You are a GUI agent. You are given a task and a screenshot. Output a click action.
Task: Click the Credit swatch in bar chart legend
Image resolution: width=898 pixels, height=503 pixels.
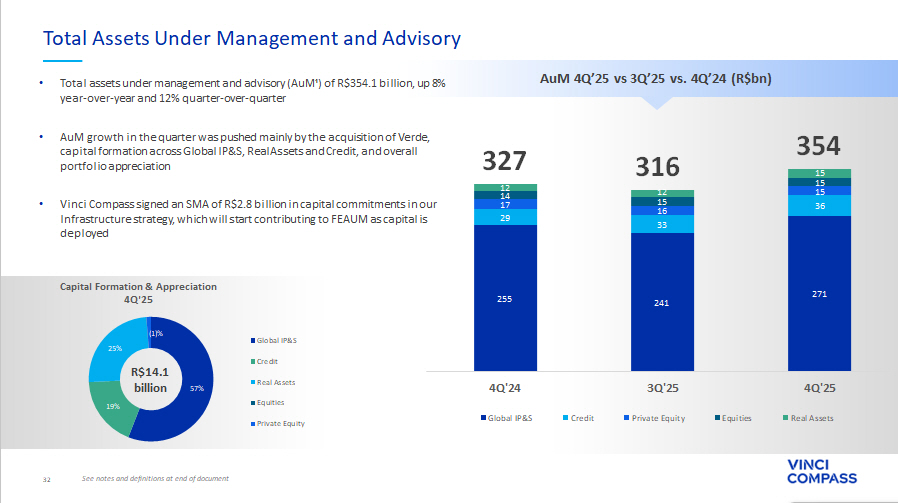tap(563, 418)
